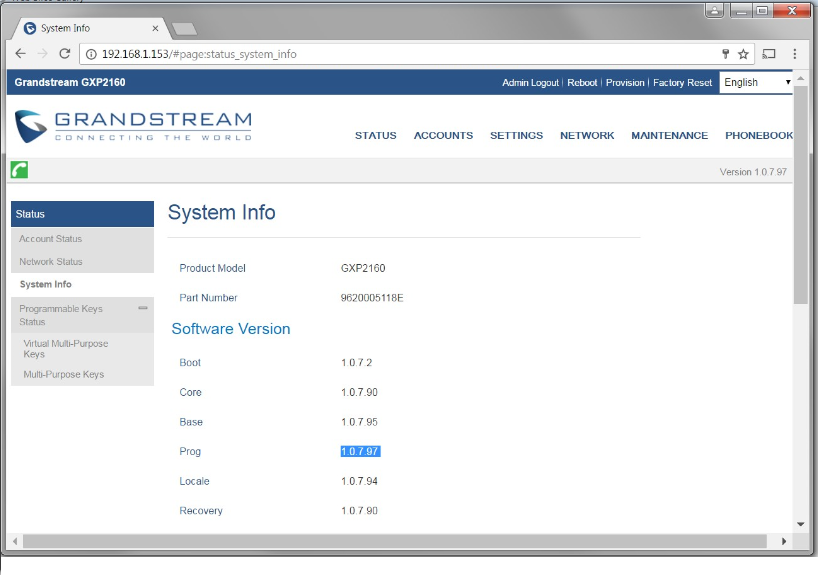Click the Admin Logout link
The width and height of the screenshot is (818, 575).
530,82
